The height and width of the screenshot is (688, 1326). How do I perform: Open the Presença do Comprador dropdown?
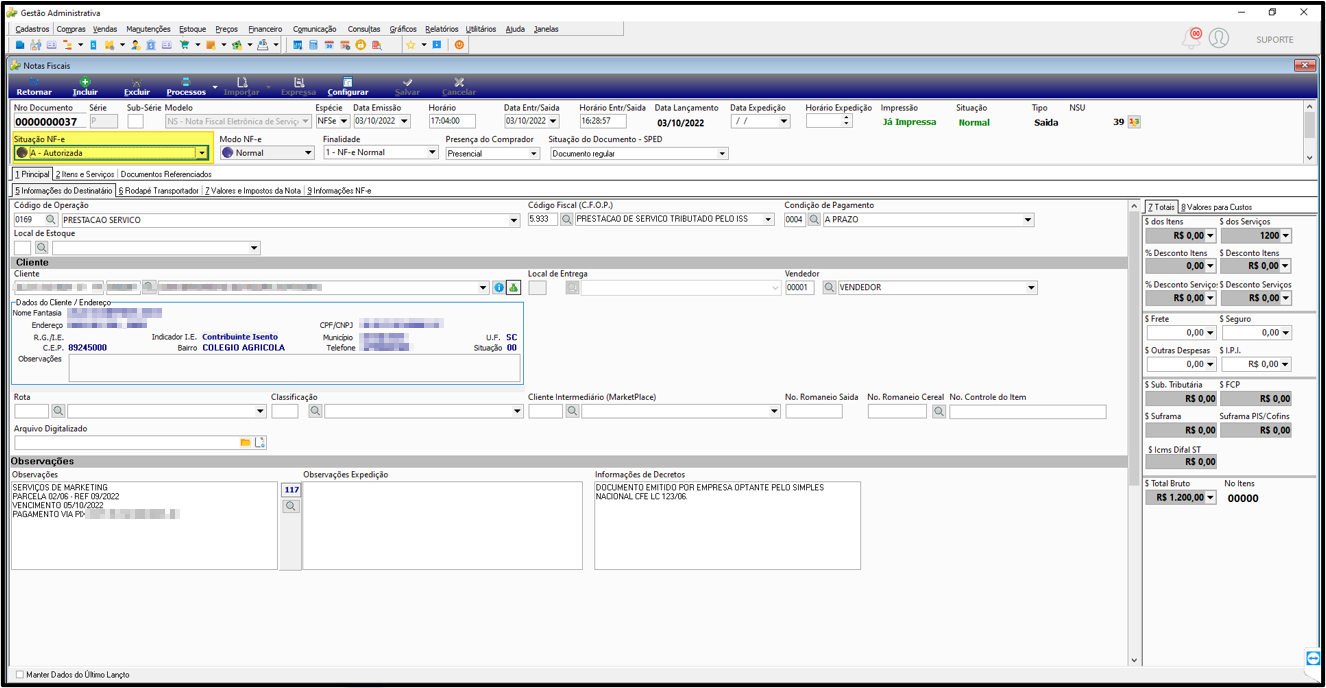534,154
